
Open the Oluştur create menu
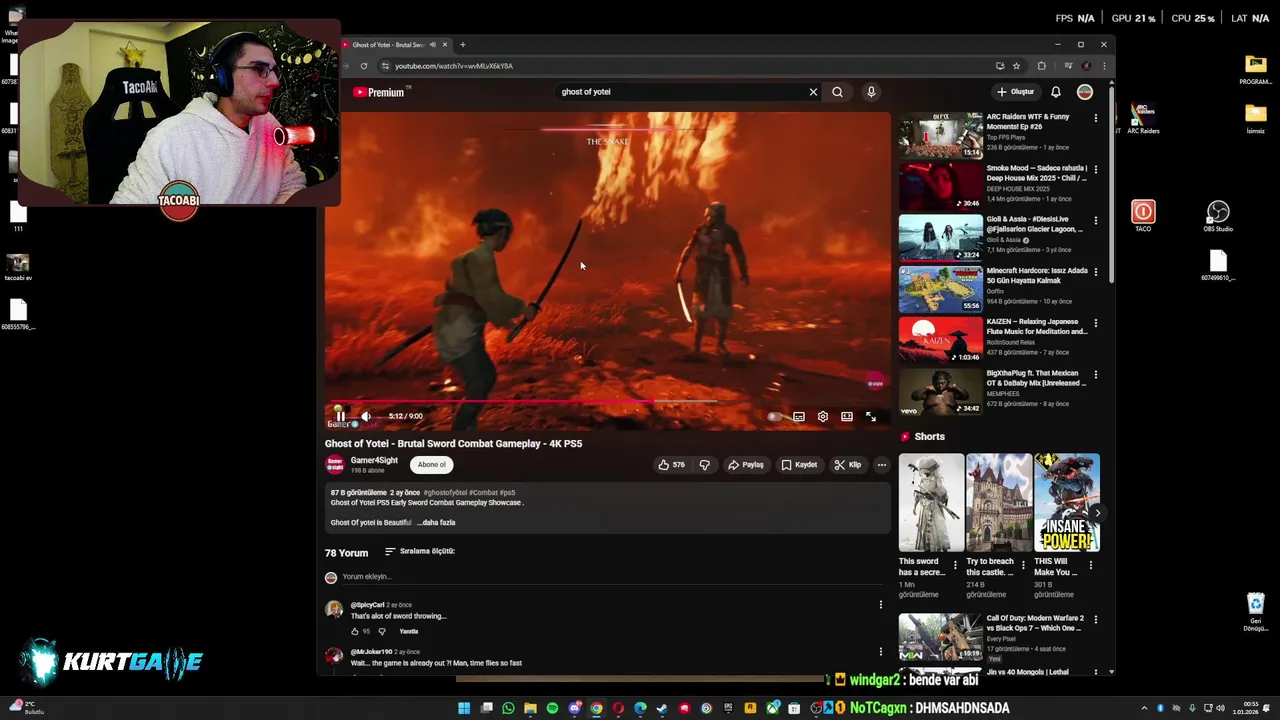click(x=1015, y=92)
